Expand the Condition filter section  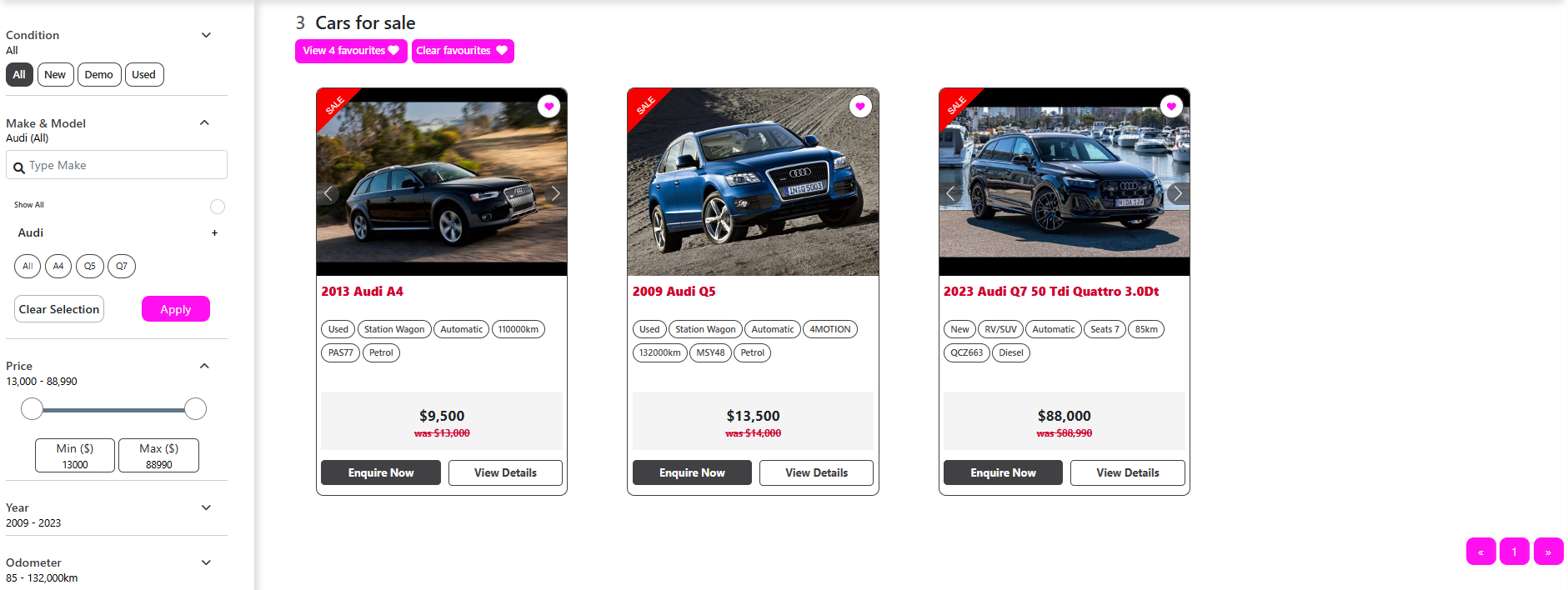pyautogui.click(x=206, y=35)
